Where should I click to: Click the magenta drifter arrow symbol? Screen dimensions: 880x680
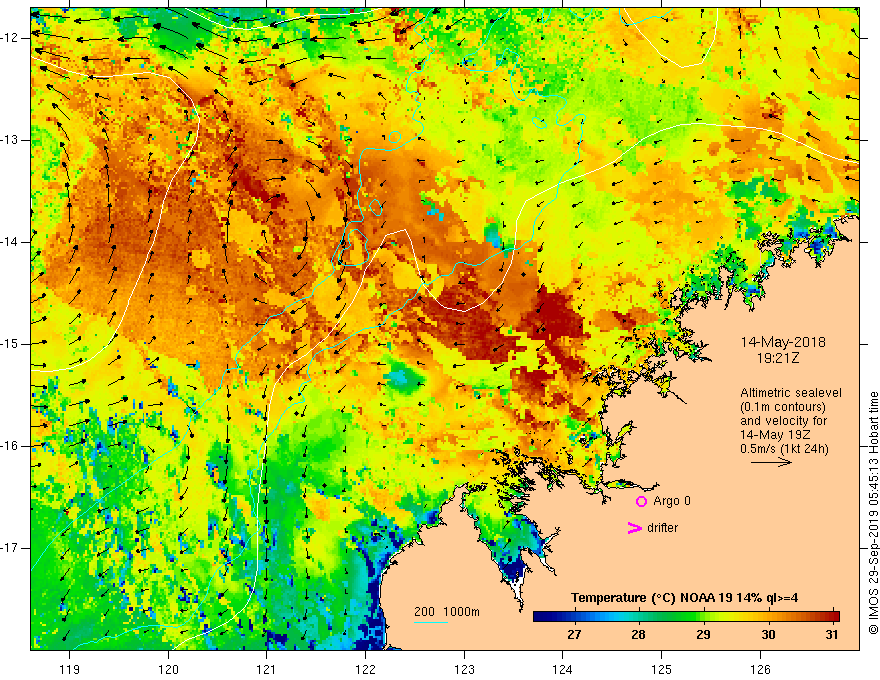click(x=635, y=528)
